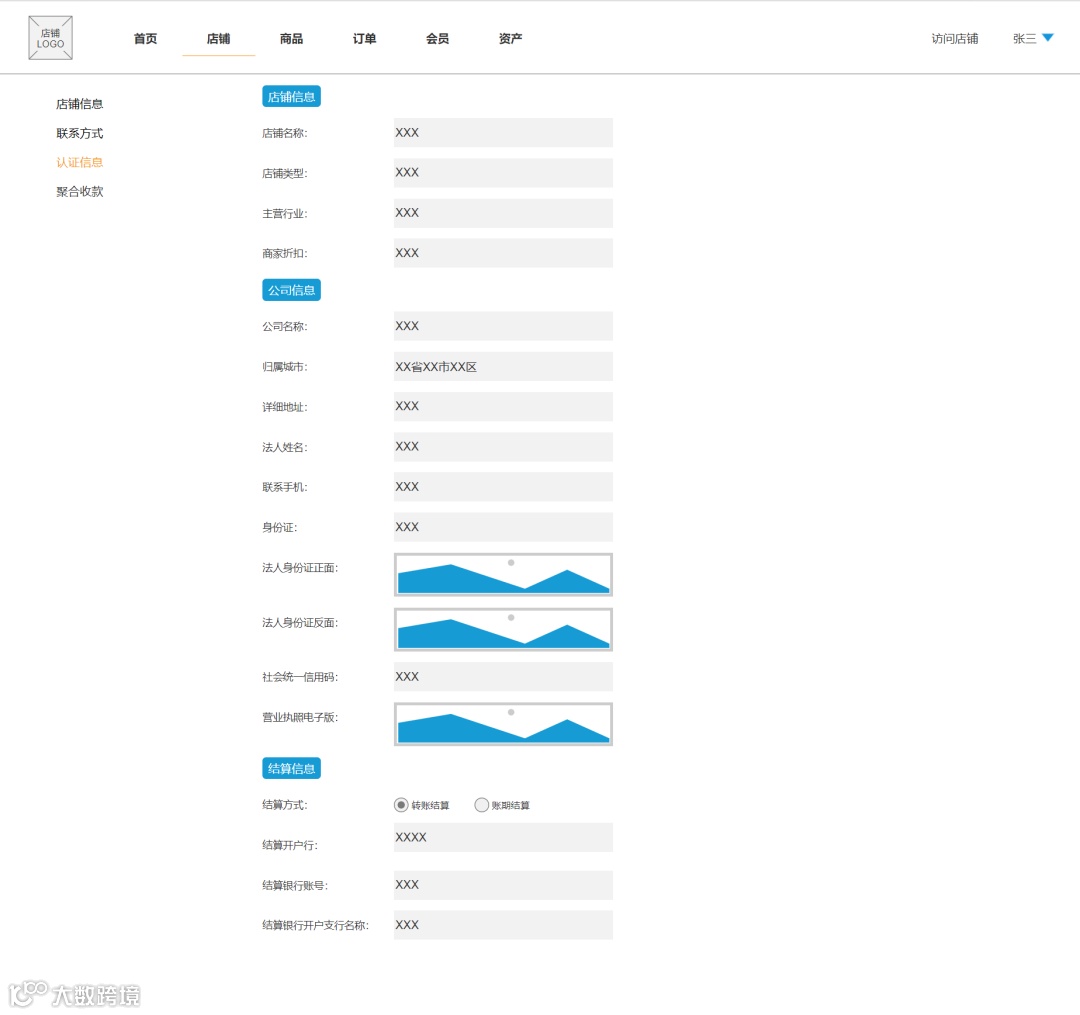Click the 社会统一信用码 field
Viewport: 1080px width, 1015px height.
click(503, 677)
